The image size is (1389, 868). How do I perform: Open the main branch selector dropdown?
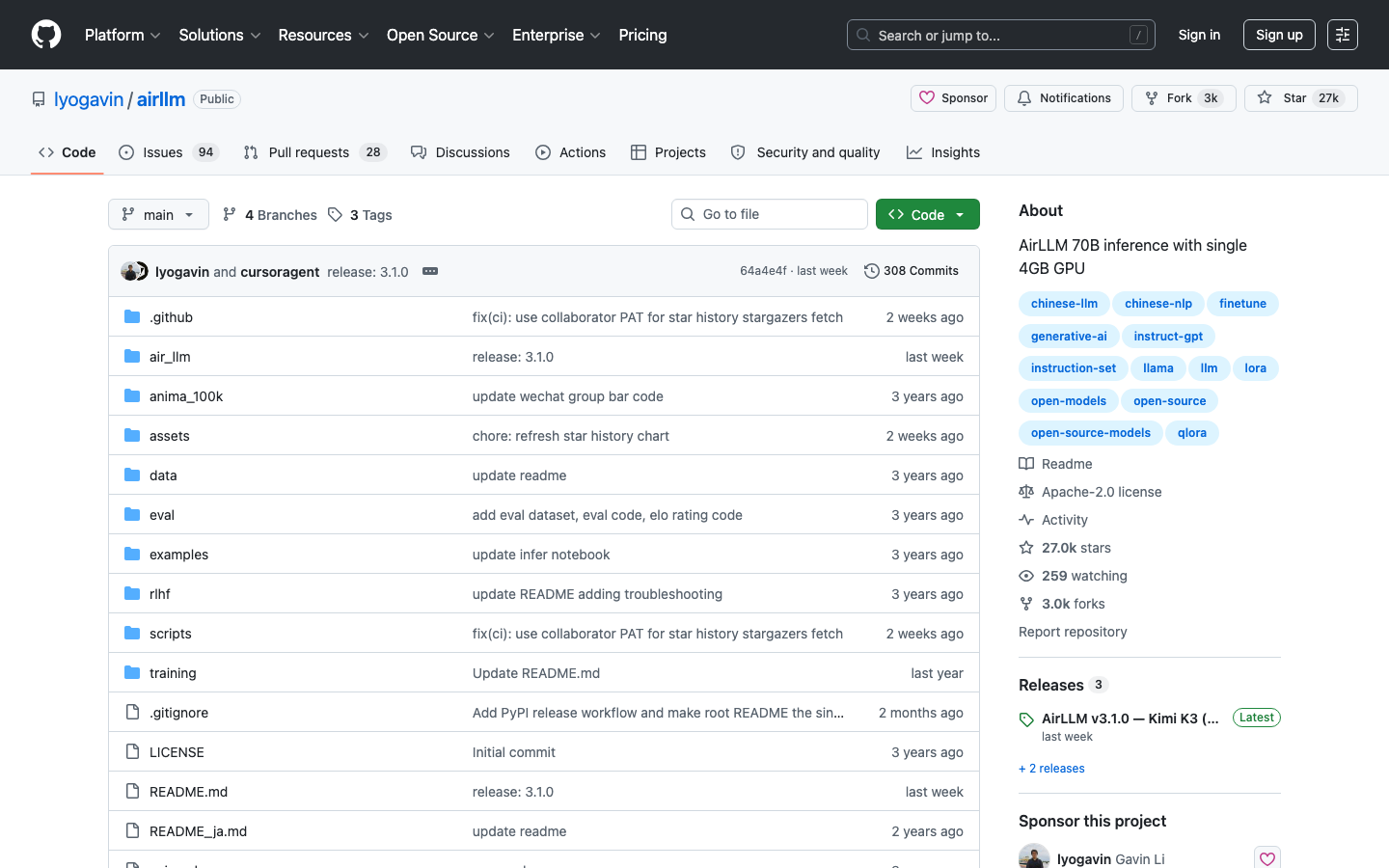coord(158,214)
